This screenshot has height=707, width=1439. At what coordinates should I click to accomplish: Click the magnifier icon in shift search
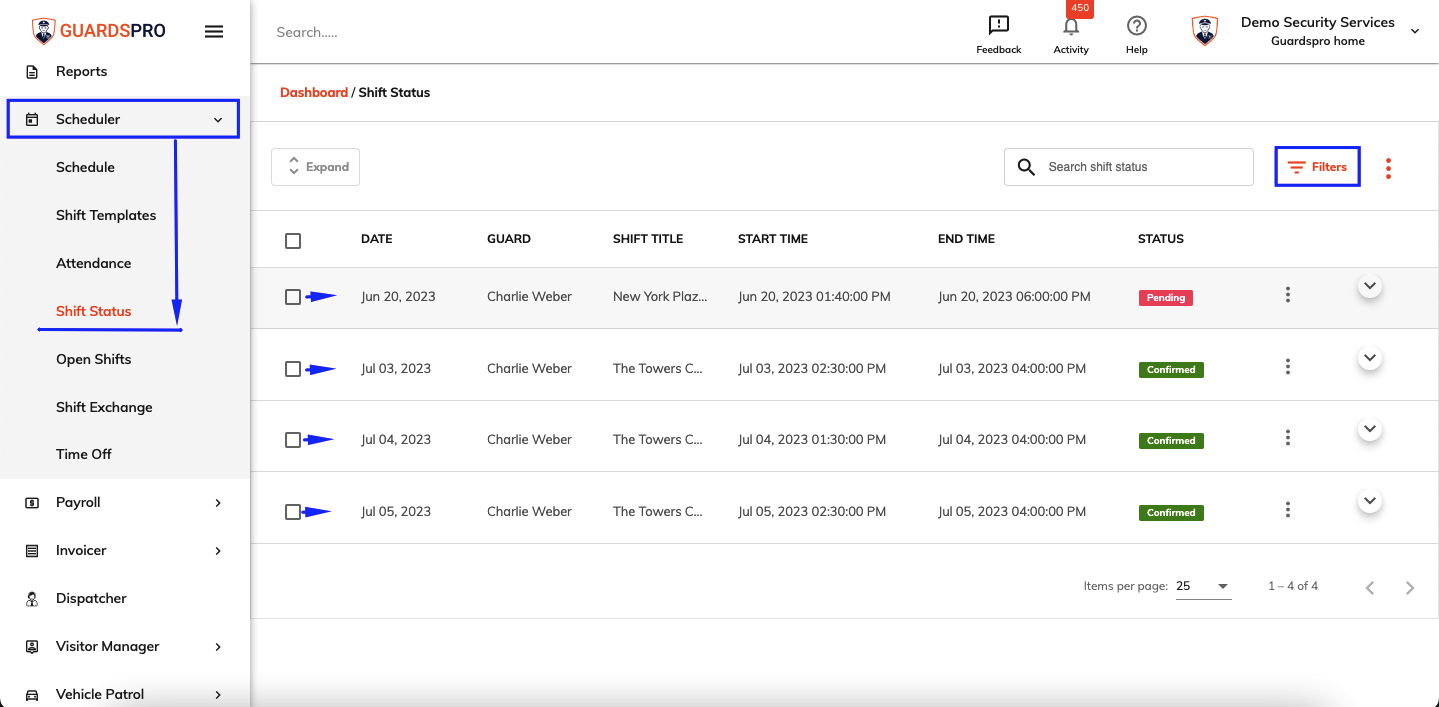pos(1026,167)
